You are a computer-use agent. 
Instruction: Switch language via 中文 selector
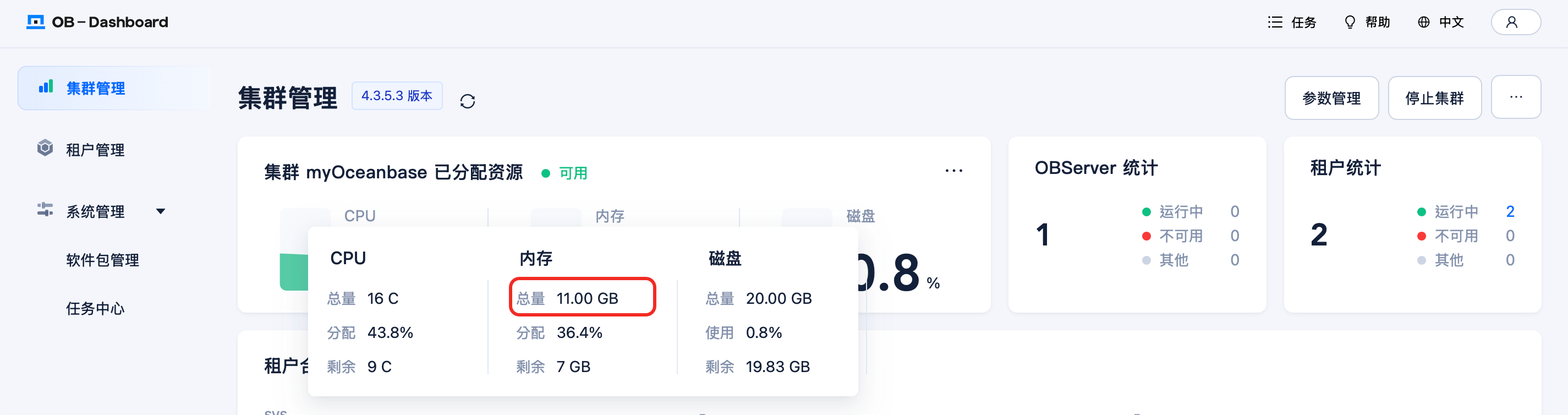point(1451,22)
